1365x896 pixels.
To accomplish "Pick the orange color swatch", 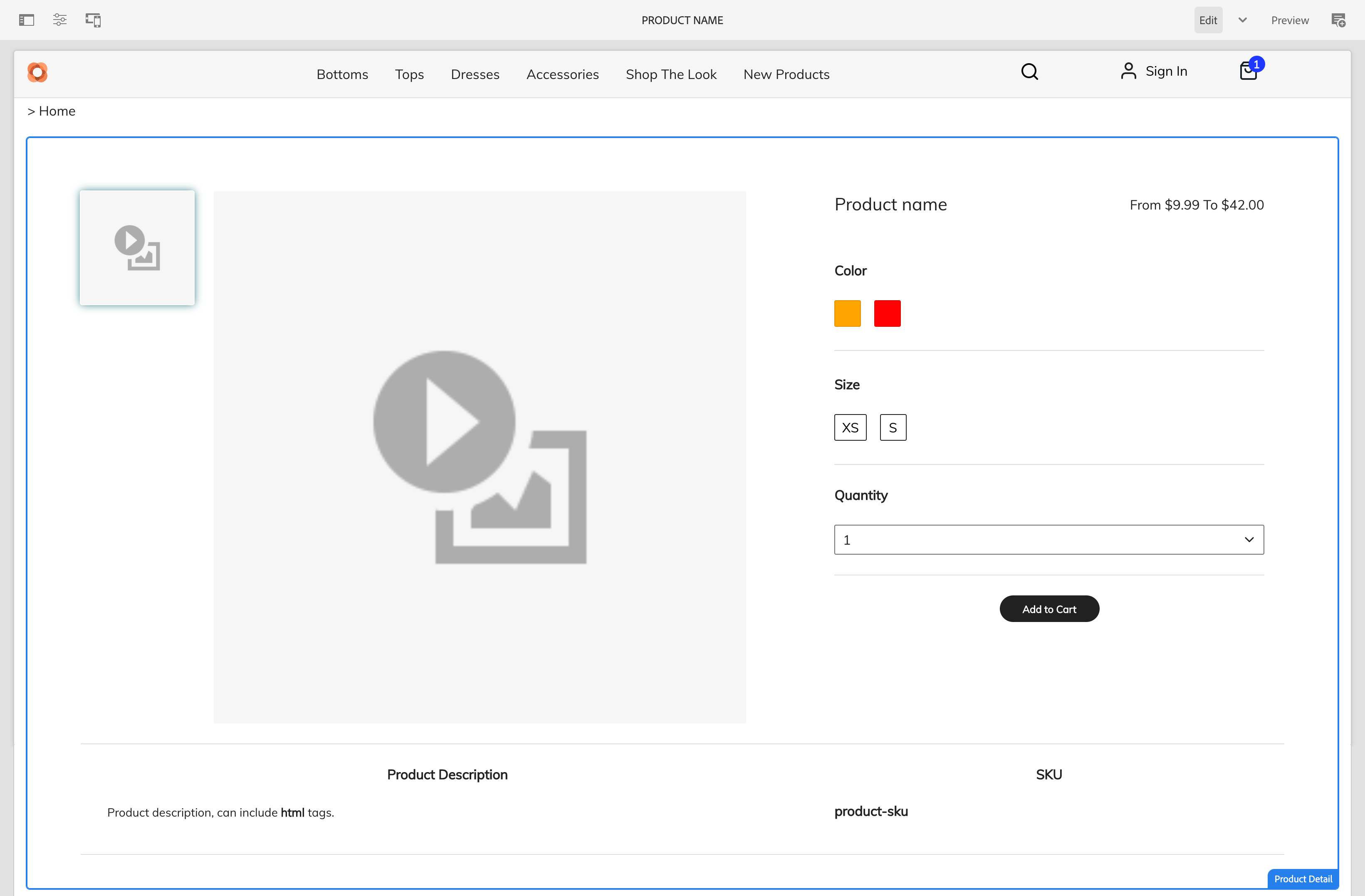I will 847,313.
